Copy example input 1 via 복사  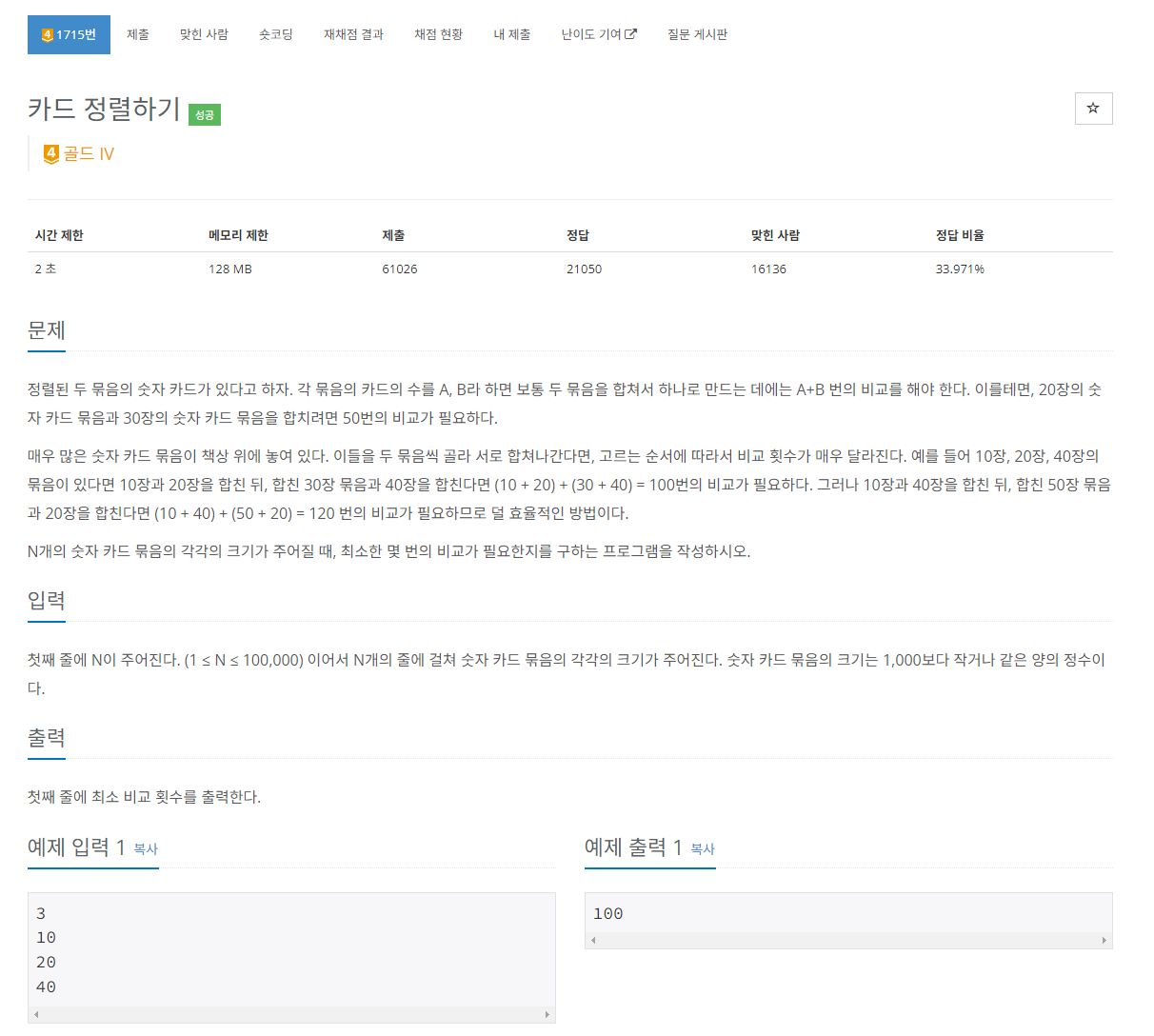click(146, 849)
